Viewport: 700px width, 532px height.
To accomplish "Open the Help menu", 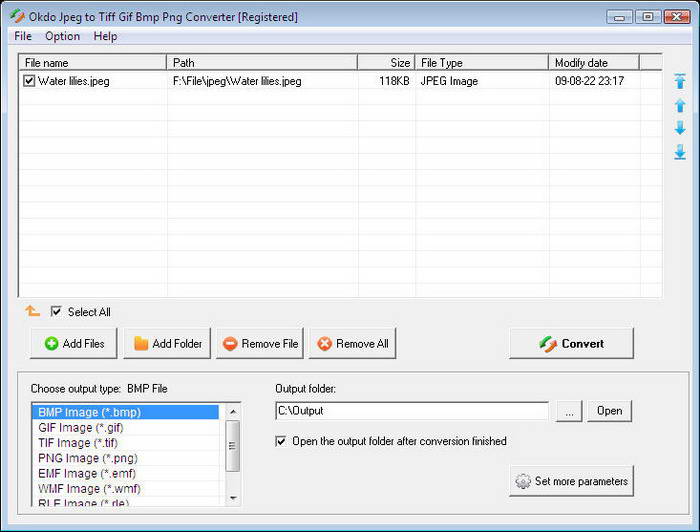I will click(x=105, y=36).
